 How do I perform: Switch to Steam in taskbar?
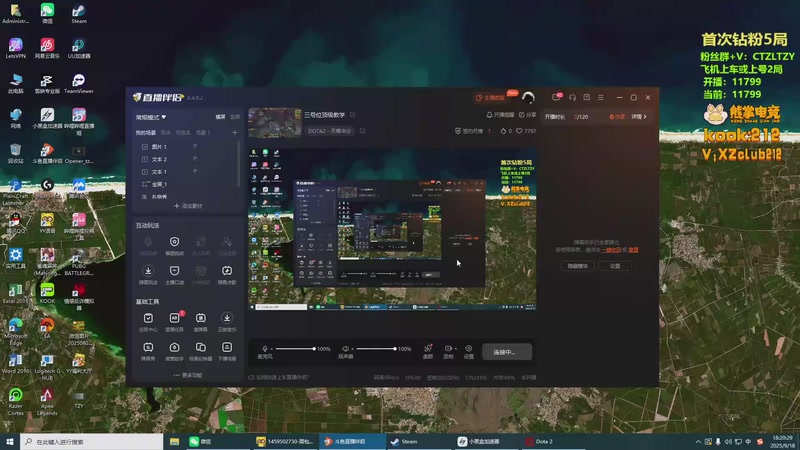[418, 441]
